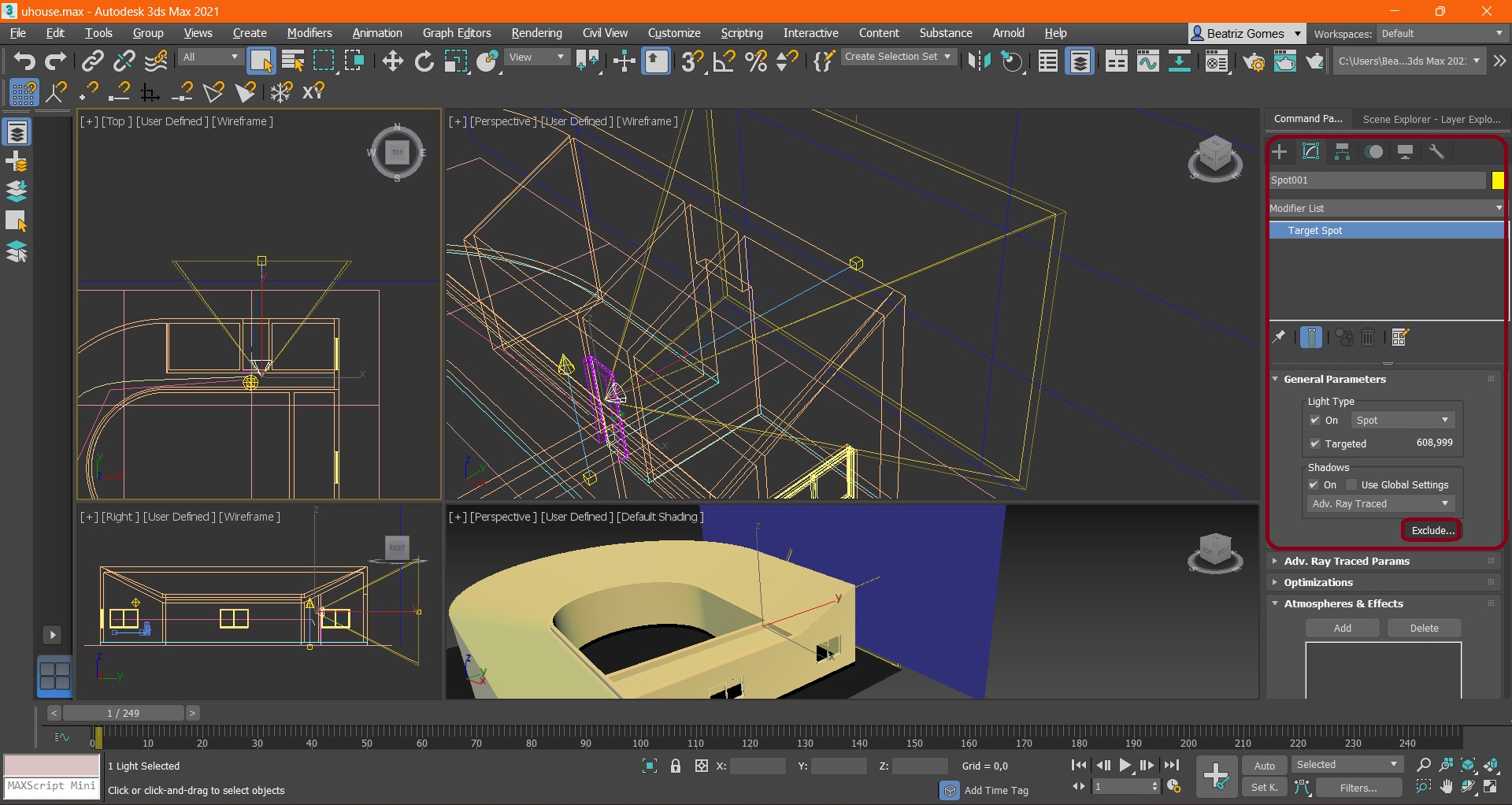1512x805 pixels.
Task: Open the Create Selection Set dropdown
Action: point(899,57)
